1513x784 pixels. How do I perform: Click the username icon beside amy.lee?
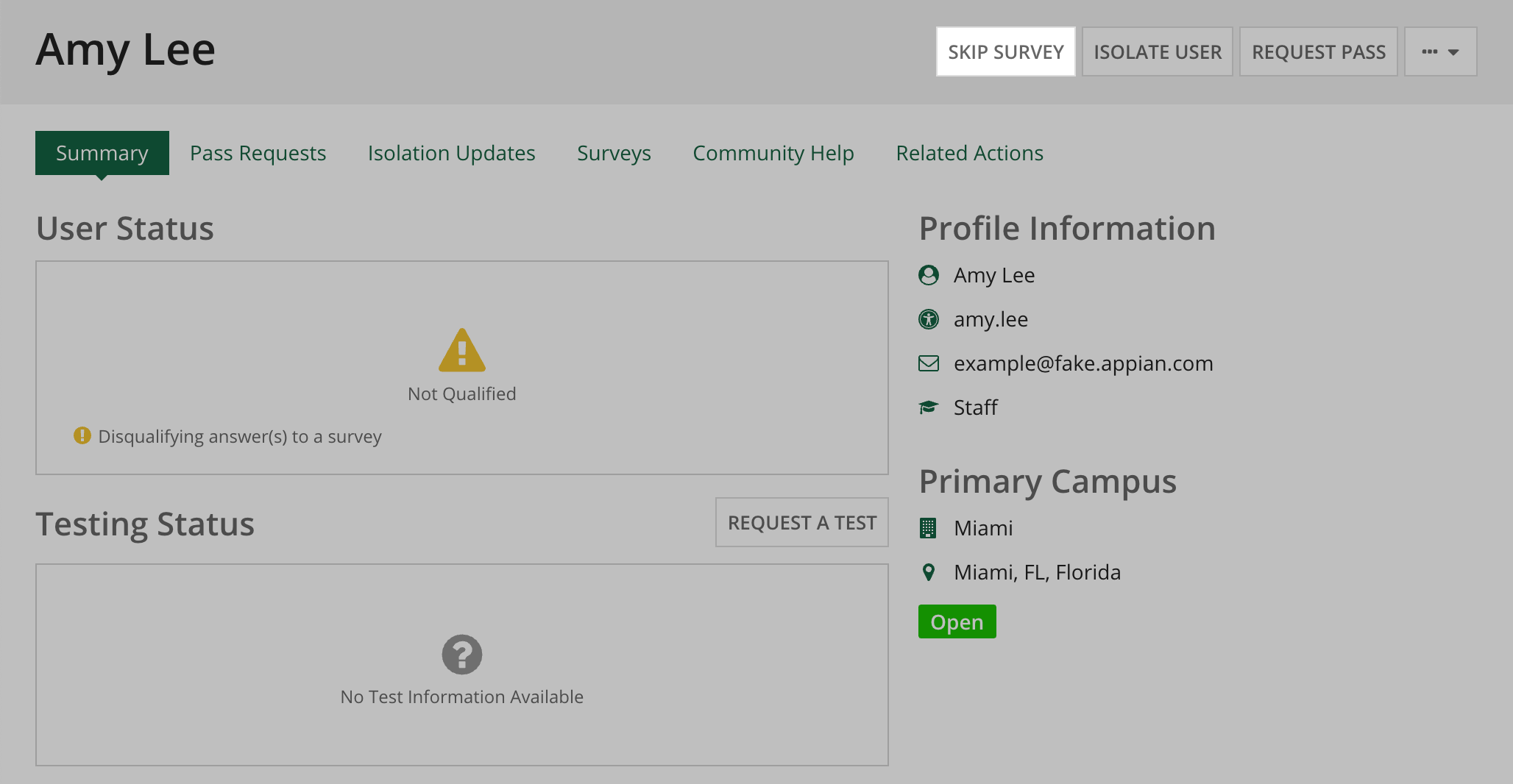(x=929, y=319)
